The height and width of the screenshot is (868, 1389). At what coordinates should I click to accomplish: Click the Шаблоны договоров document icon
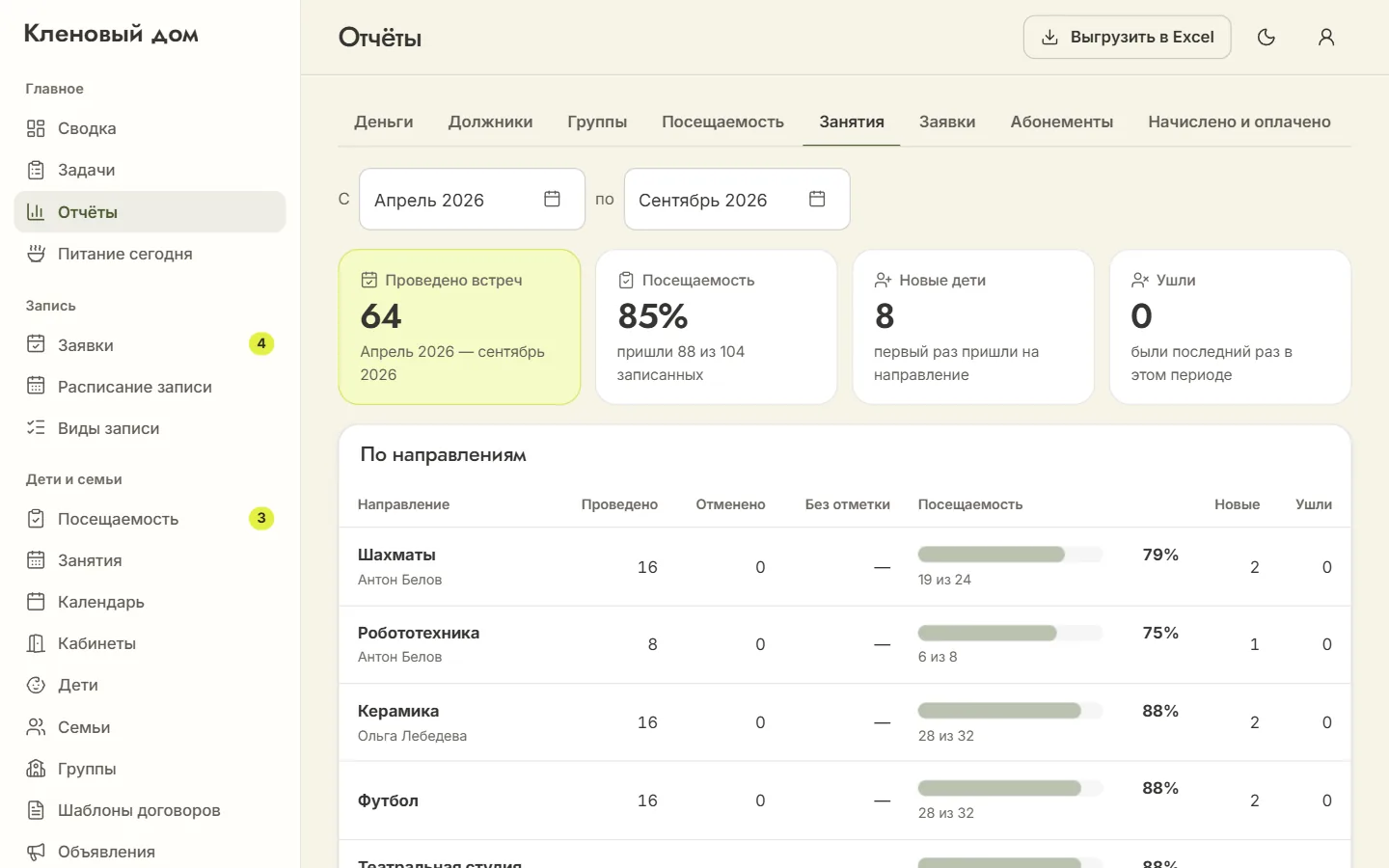point(36,810)
